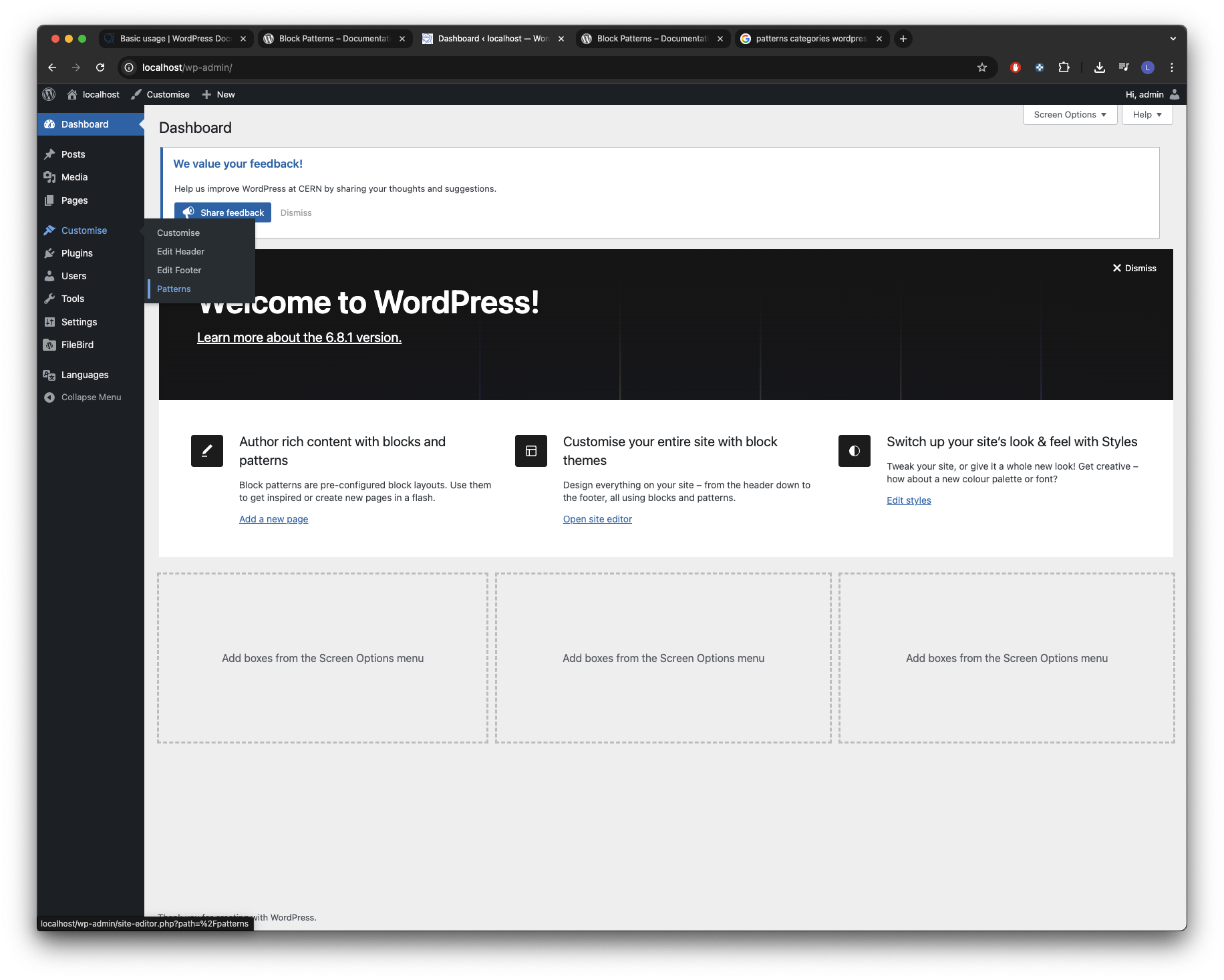Click the address bar URL field
The image size is (1224, 980).
tap(557, 67)
